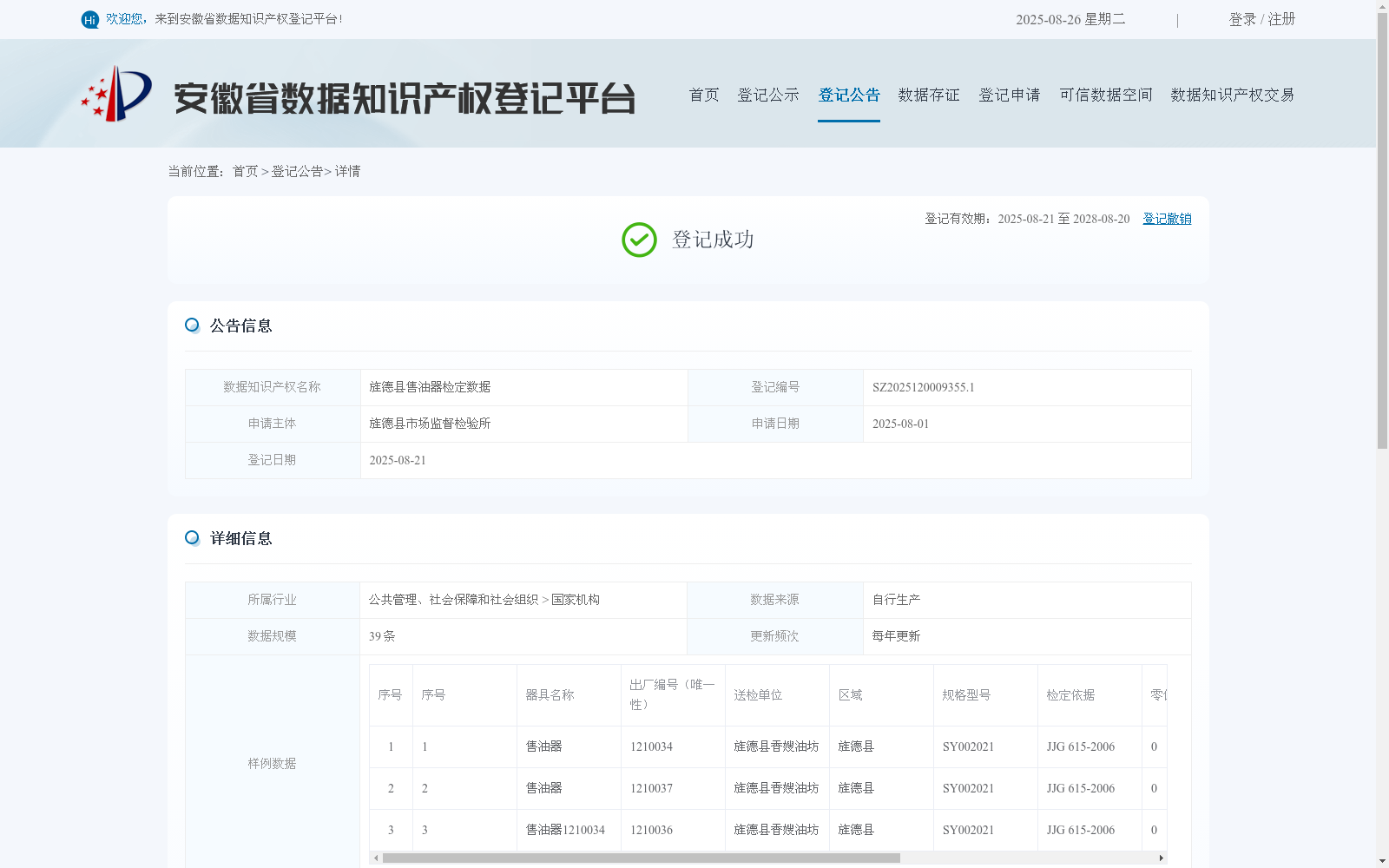Click registration date 2025-08-21 in table
Viewport: 1389px width, 868px height.
click(x=398, y=461)
